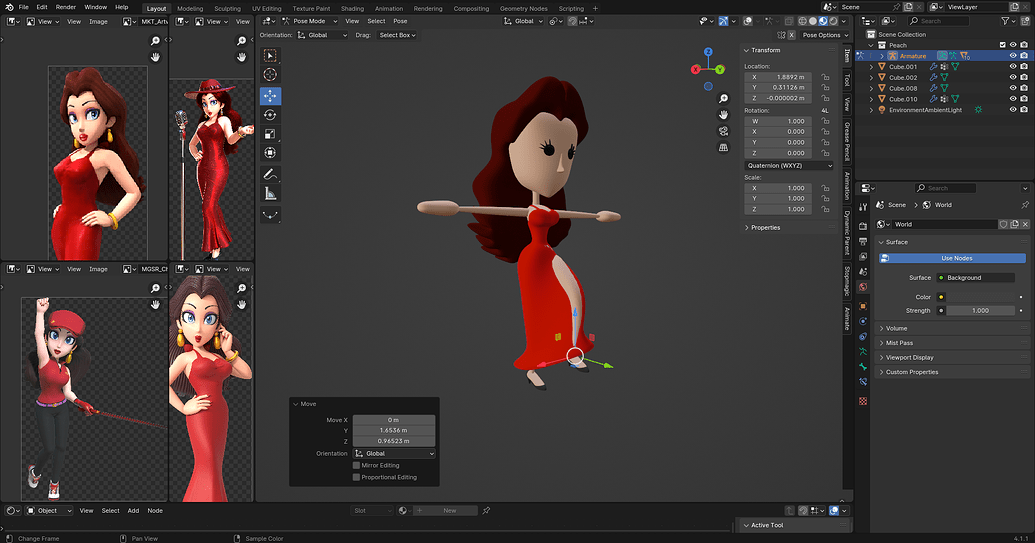
Task: Toggle pin icon in properties breadcrumb
Action: pos(1024,205)
